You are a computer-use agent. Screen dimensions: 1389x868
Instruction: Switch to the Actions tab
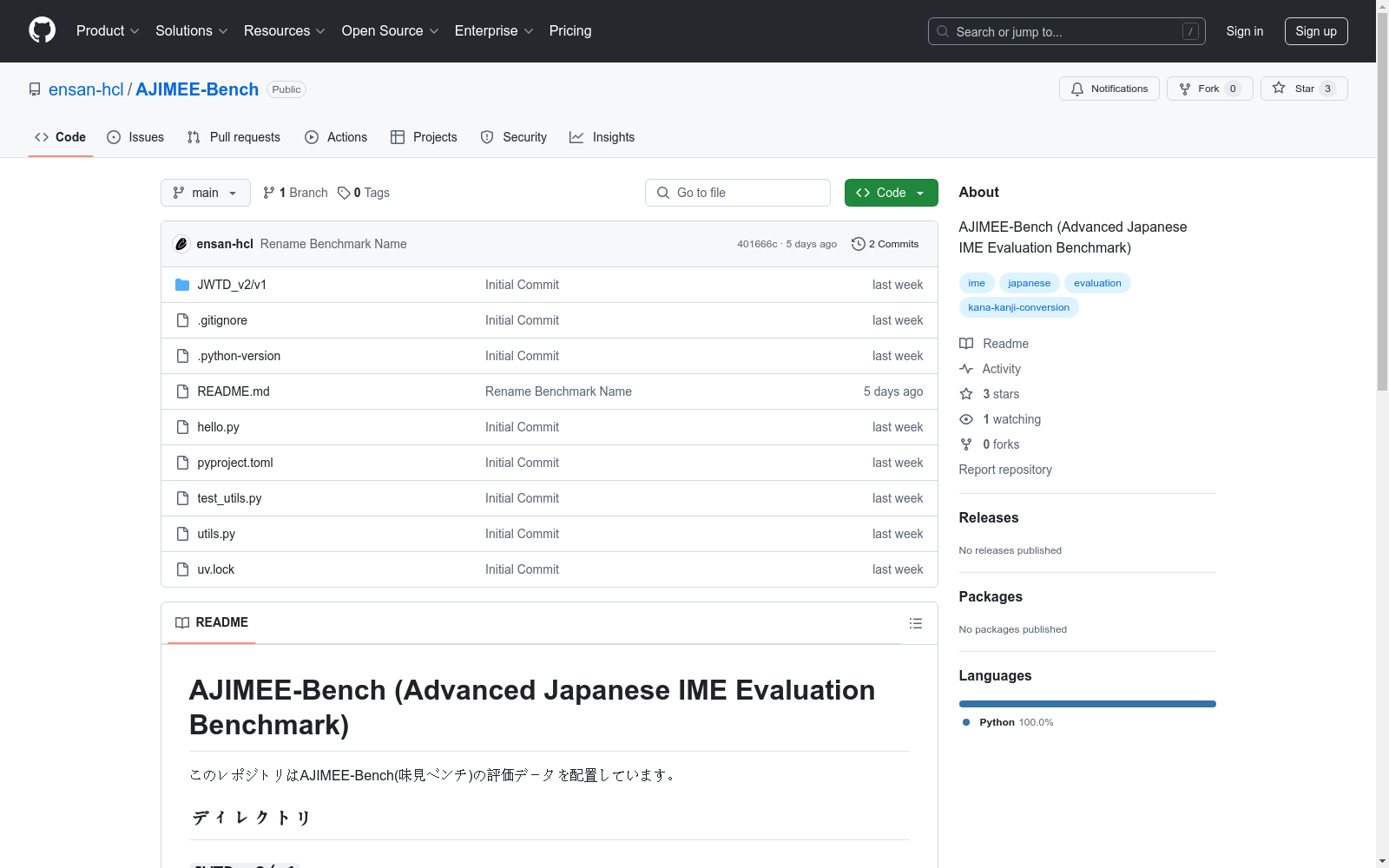[x=336, y=137]
